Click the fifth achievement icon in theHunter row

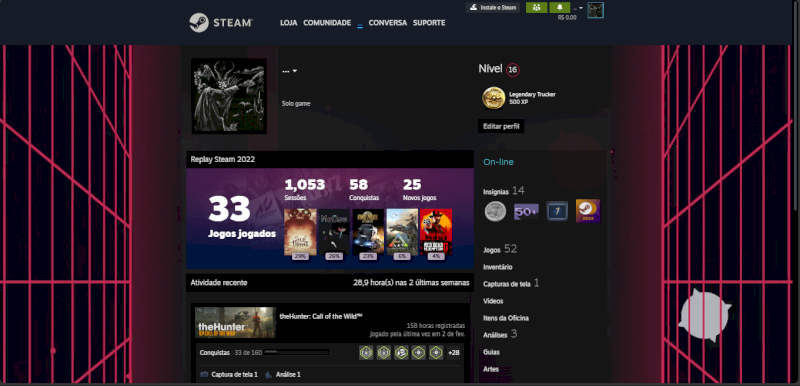[x=436, y=352]
